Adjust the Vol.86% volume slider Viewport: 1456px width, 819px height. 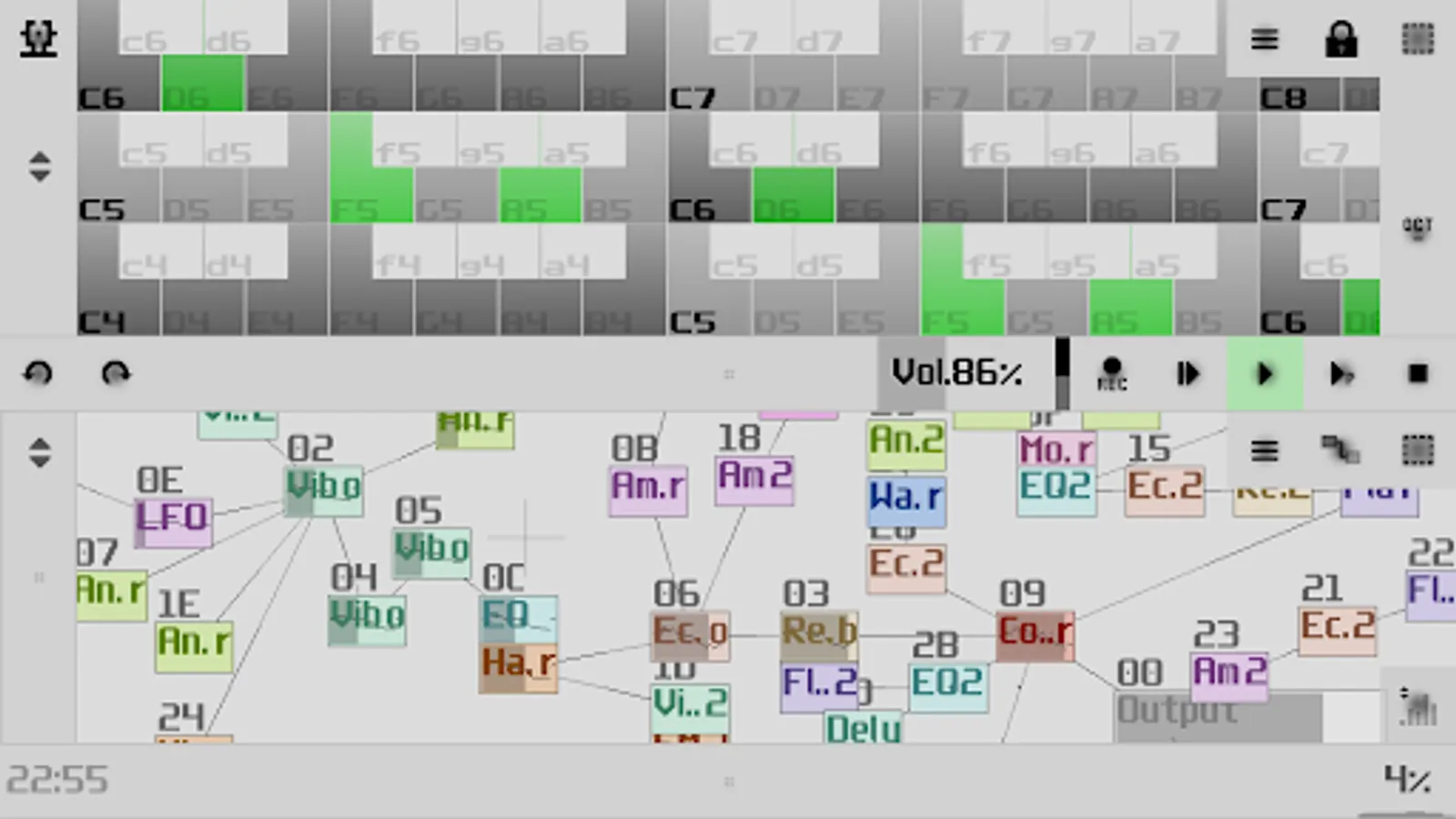tap(974, 373)
